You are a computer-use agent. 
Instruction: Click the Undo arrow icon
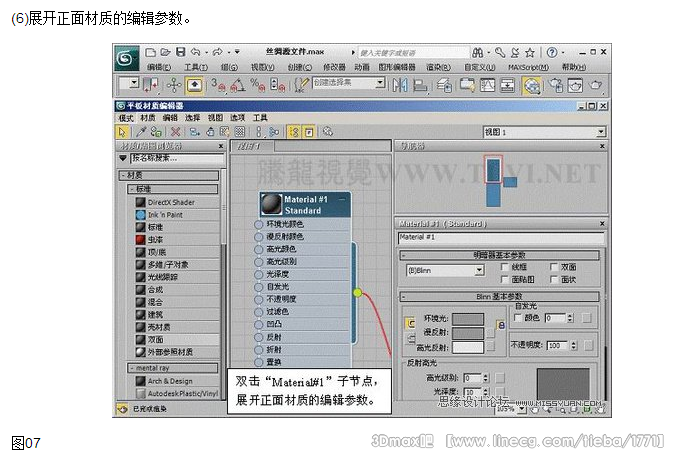click(196, 52)
